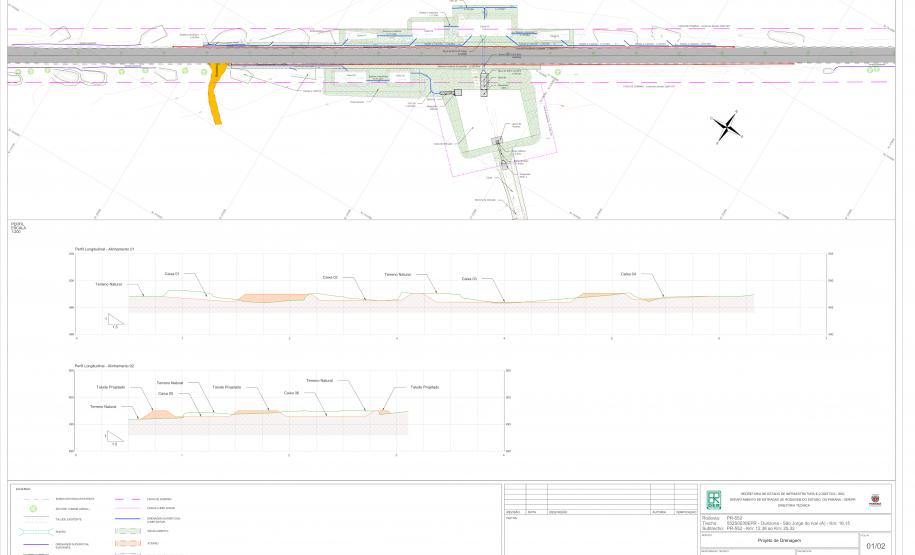This screenshot has height=555, width=915.
Task: Click the orange Aterro legend swatch
Action: [131, 544]
